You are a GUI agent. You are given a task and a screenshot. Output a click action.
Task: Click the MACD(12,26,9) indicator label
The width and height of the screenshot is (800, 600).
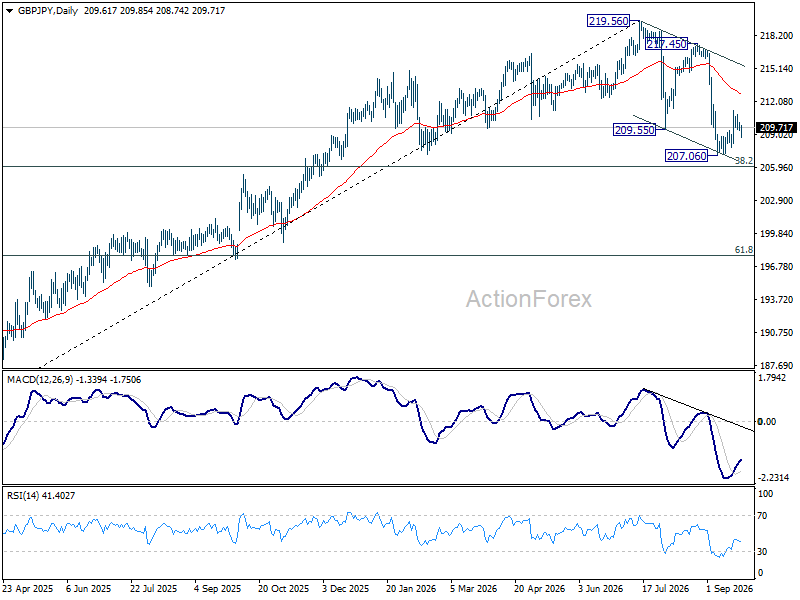[x=40, y=380]
